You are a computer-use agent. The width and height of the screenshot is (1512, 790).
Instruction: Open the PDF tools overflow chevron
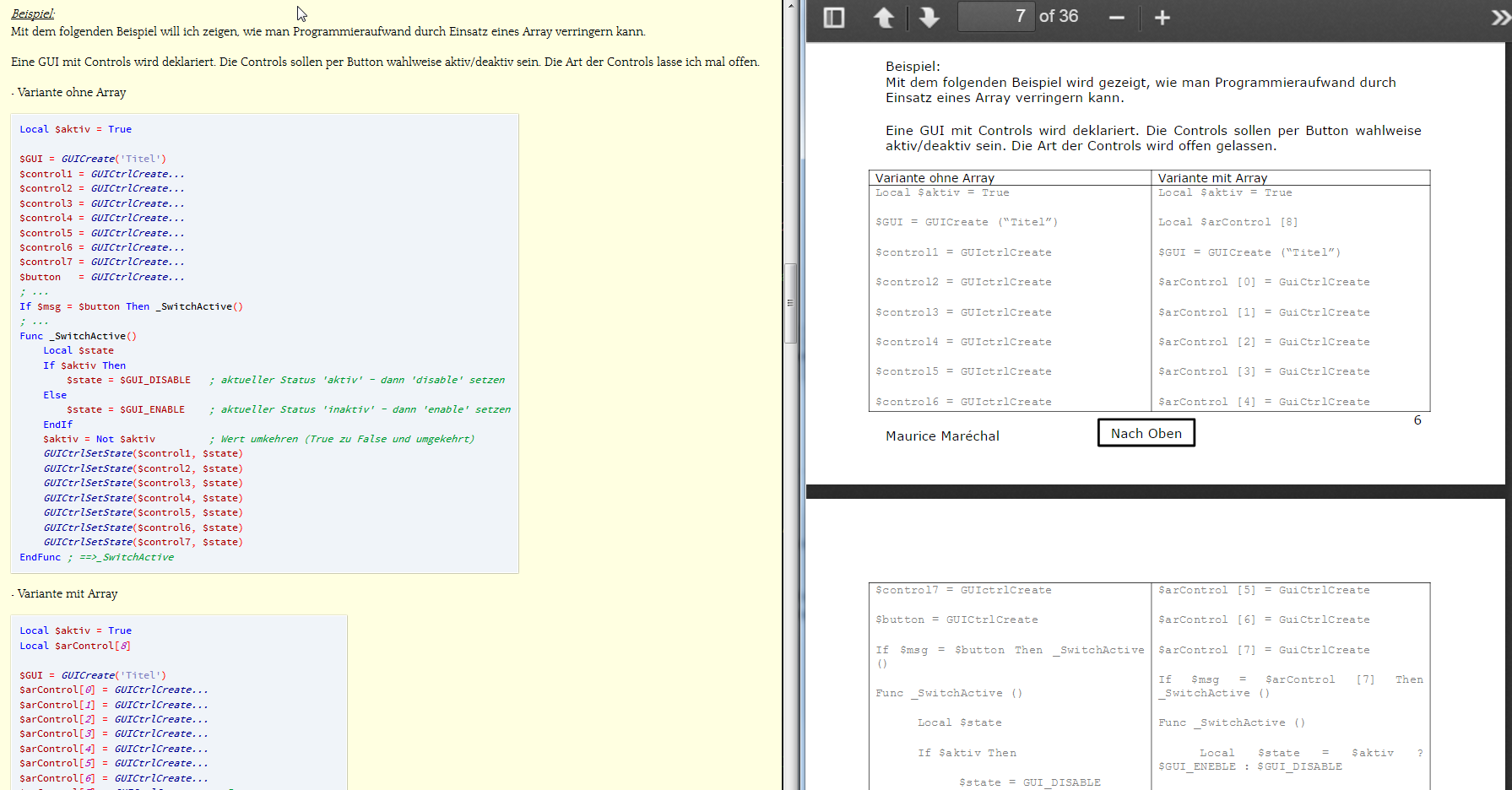(1499, 18)
